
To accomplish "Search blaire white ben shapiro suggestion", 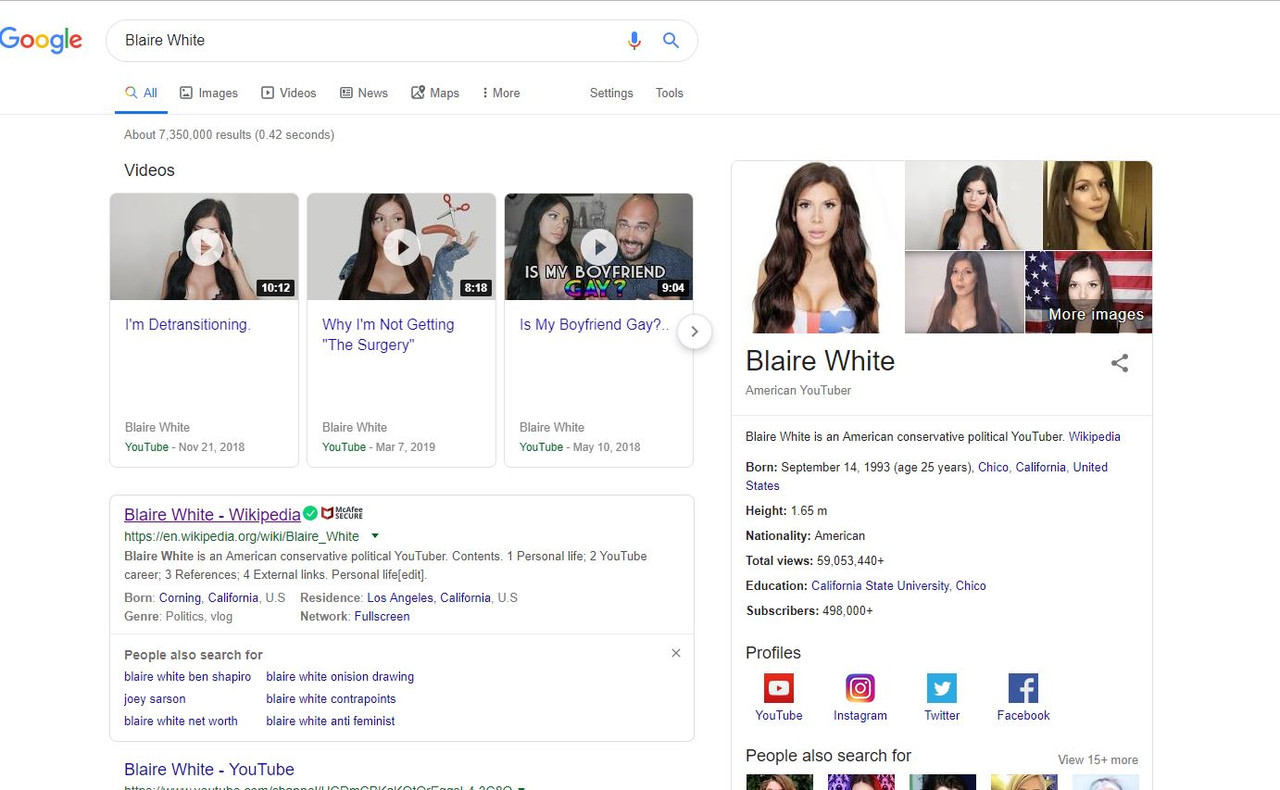I will [x=187, y=677].
